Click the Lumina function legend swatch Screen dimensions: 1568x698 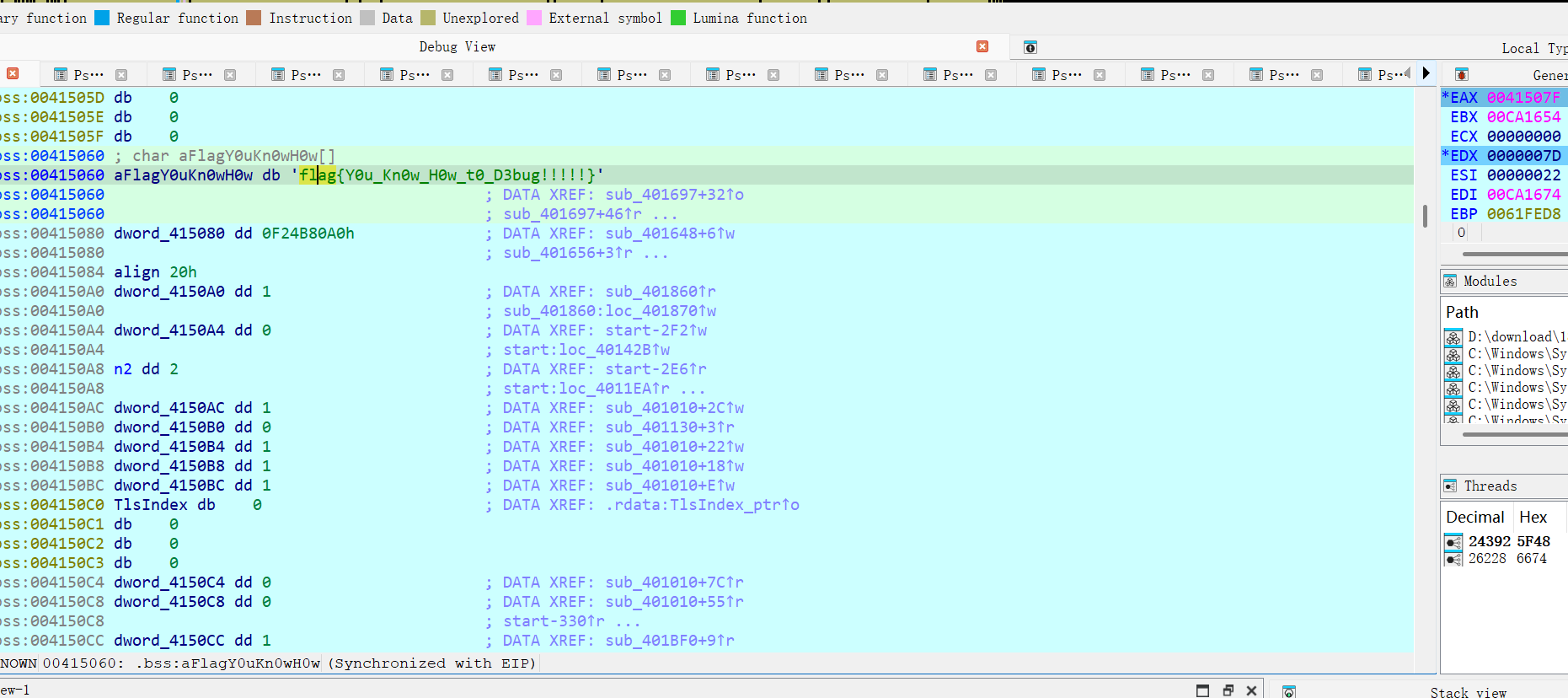(x=678, y=18)
